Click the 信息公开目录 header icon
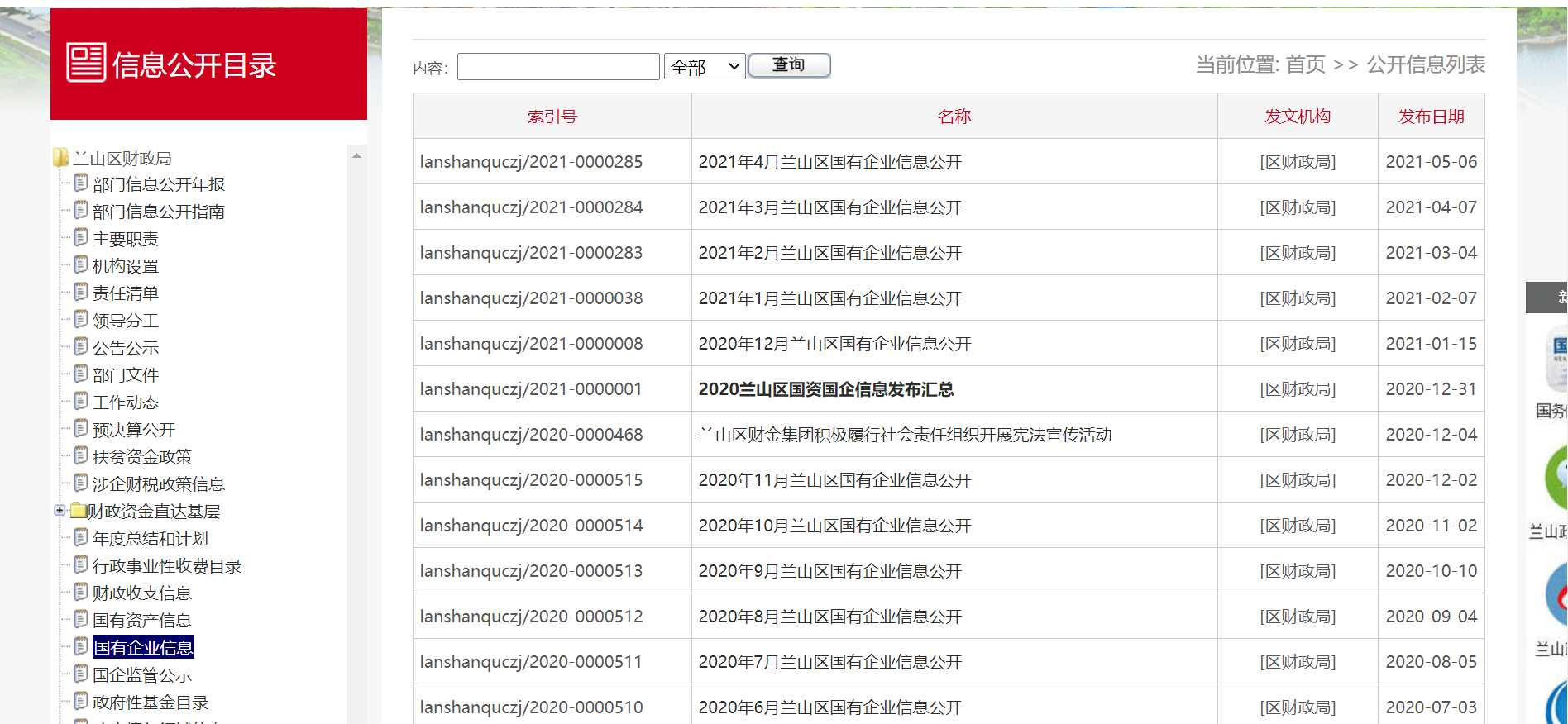The height and width of the screenshot is (724, 1568). pos(86,63)
